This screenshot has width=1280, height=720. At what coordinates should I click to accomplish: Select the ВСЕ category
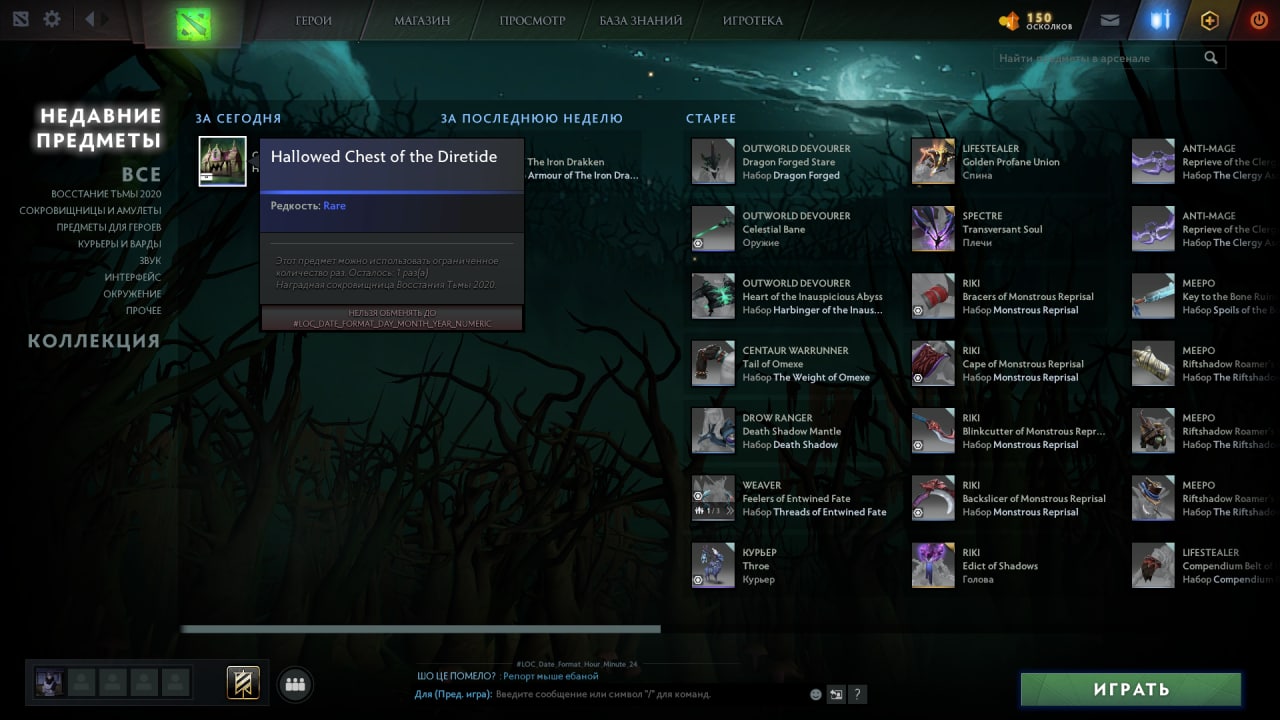point(141,174)
